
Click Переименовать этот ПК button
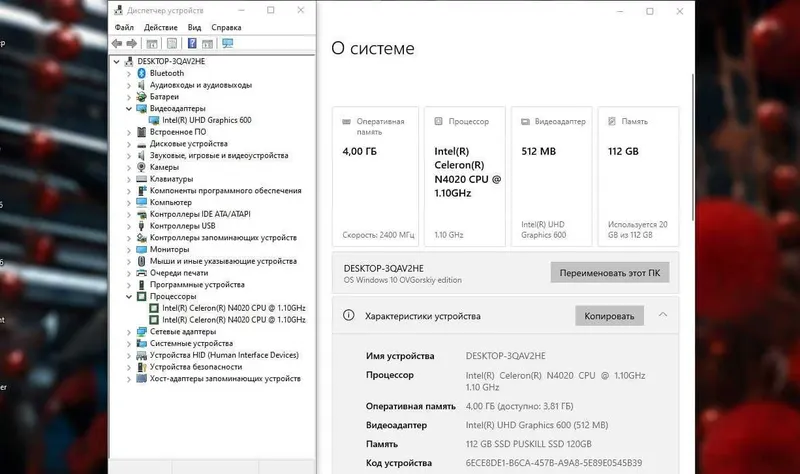(610, 272)
